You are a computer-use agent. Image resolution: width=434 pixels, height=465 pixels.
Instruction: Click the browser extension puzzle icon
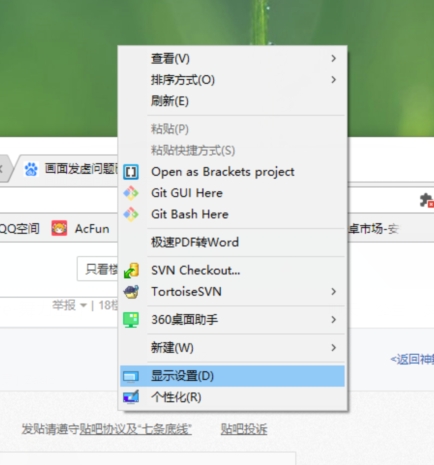(426, 201)
